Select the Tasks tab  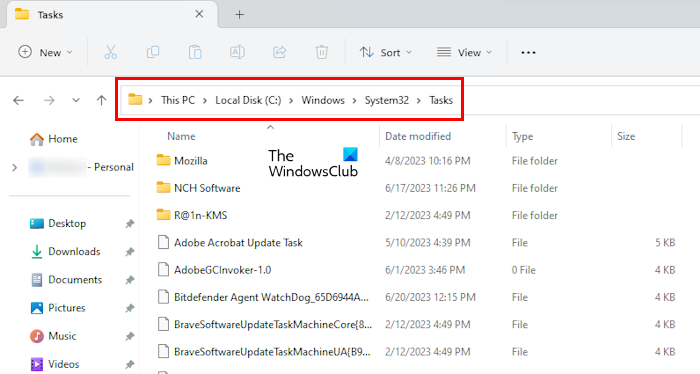click(x=112, y=15)
